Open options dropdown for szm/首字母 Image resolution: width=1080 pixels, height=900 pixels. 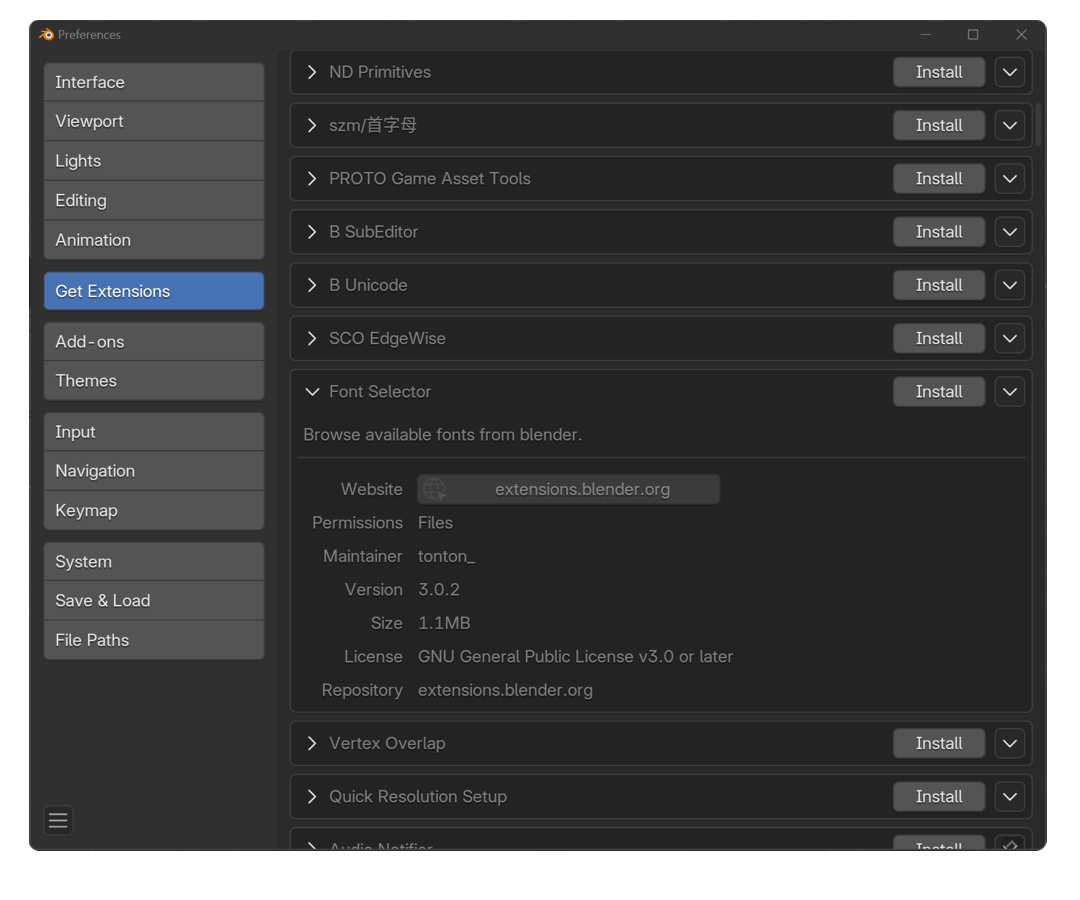(x=1010, y=125)
